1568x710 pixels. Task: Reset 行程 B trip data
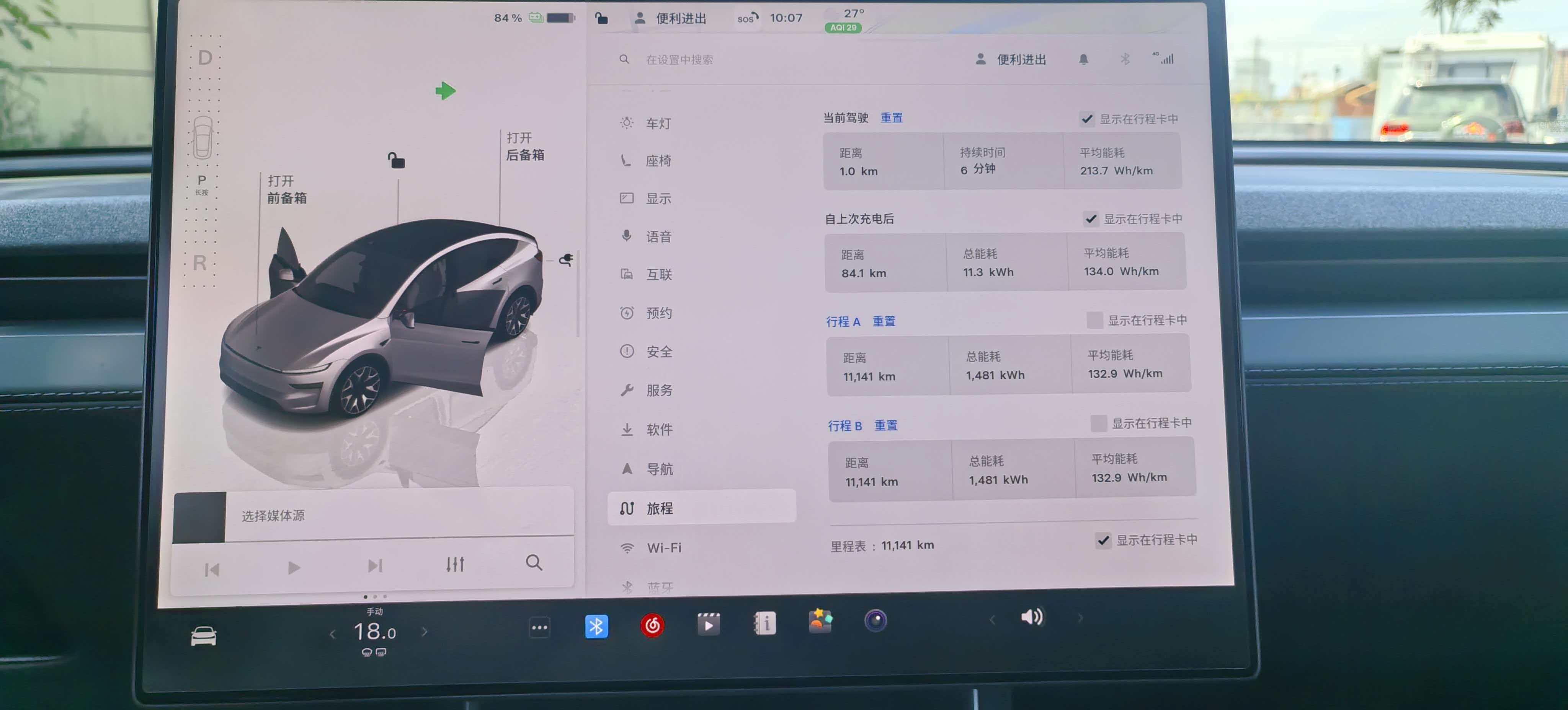pos(886,425)
